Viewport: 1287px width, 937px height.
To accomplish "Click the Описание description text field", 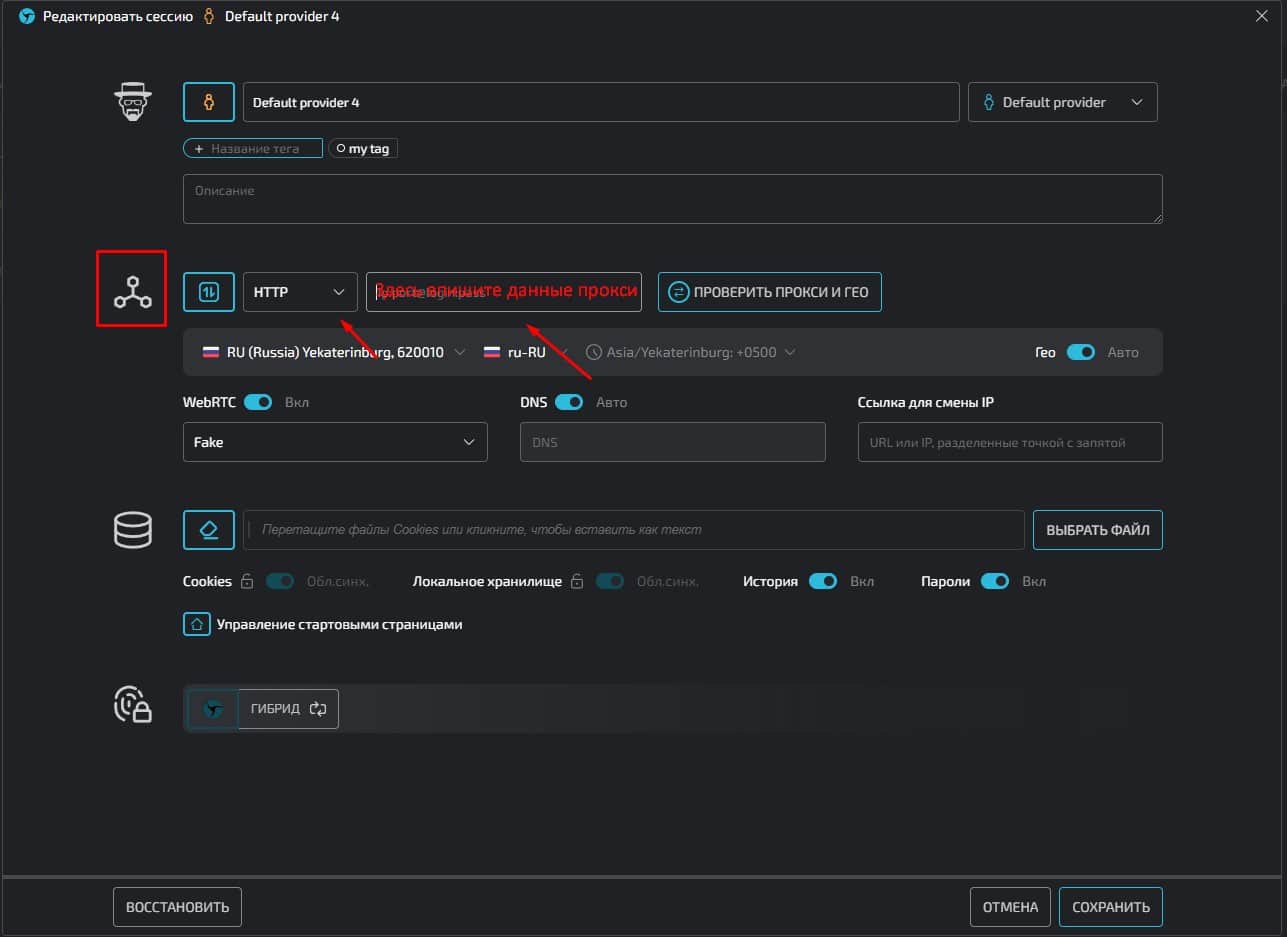I will pyautogui.click(x=672, y=199).
